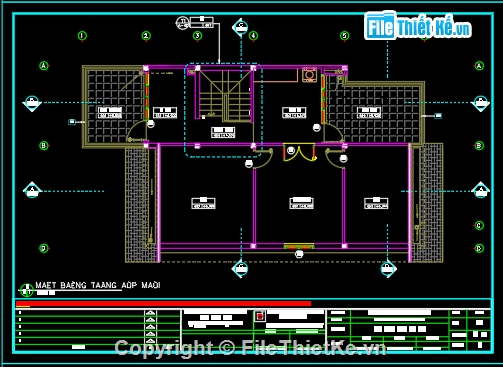Click the yellow double door symbol
This screenshot has height=367, width=503.
[299, 153]
